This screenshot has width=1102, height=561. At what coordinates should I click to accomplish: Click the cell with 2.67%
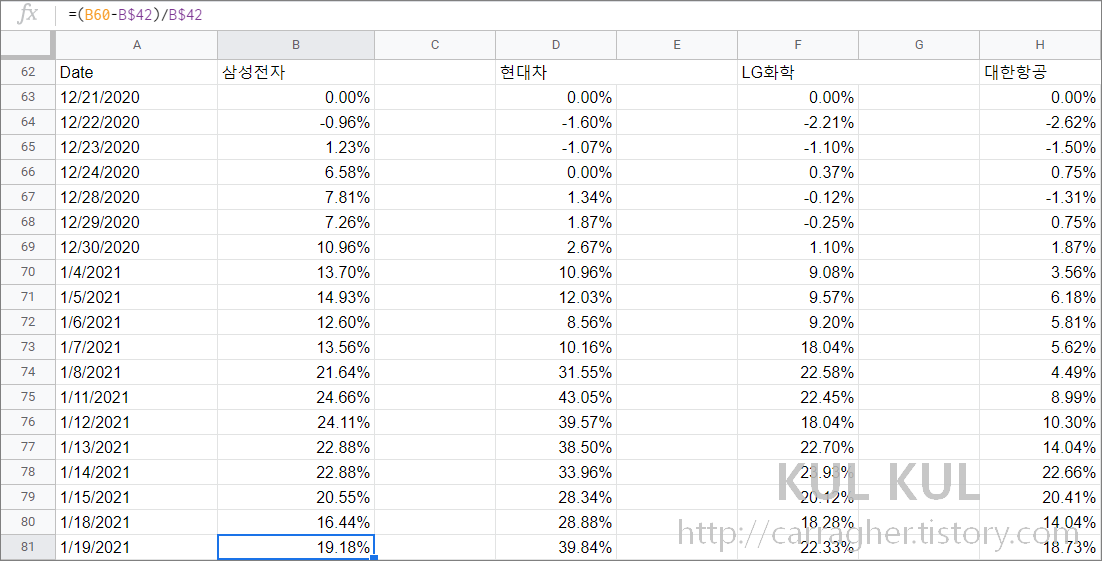coord(556,247)
